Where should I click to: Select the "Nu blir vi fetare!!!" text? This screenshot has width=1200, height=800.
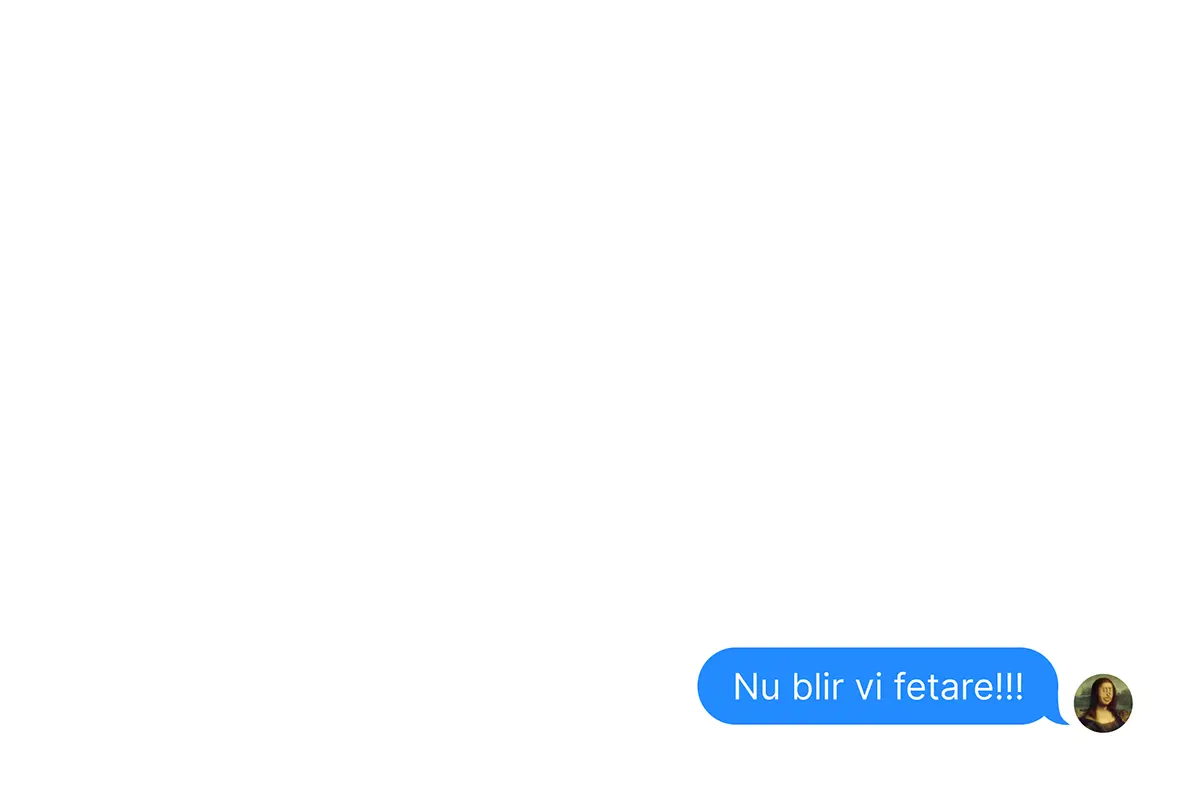[x=879, y=686]
